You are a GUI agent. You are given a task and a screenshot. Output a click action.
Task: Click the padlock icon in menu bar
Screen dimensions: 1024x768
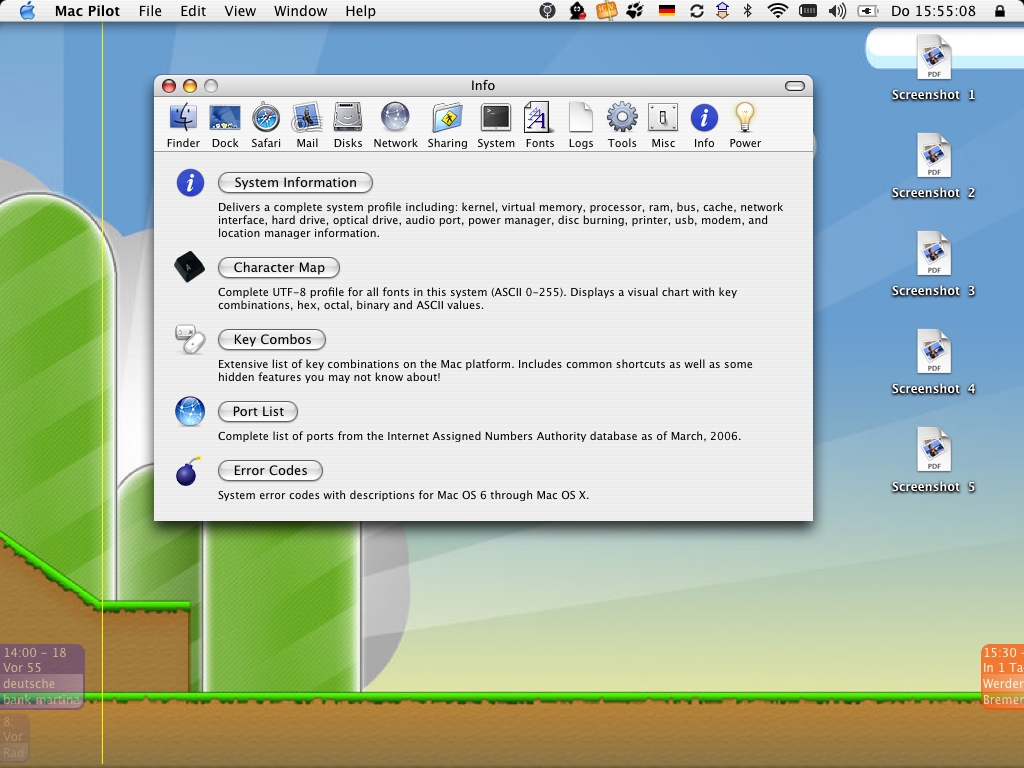(x=1000, y=11)
